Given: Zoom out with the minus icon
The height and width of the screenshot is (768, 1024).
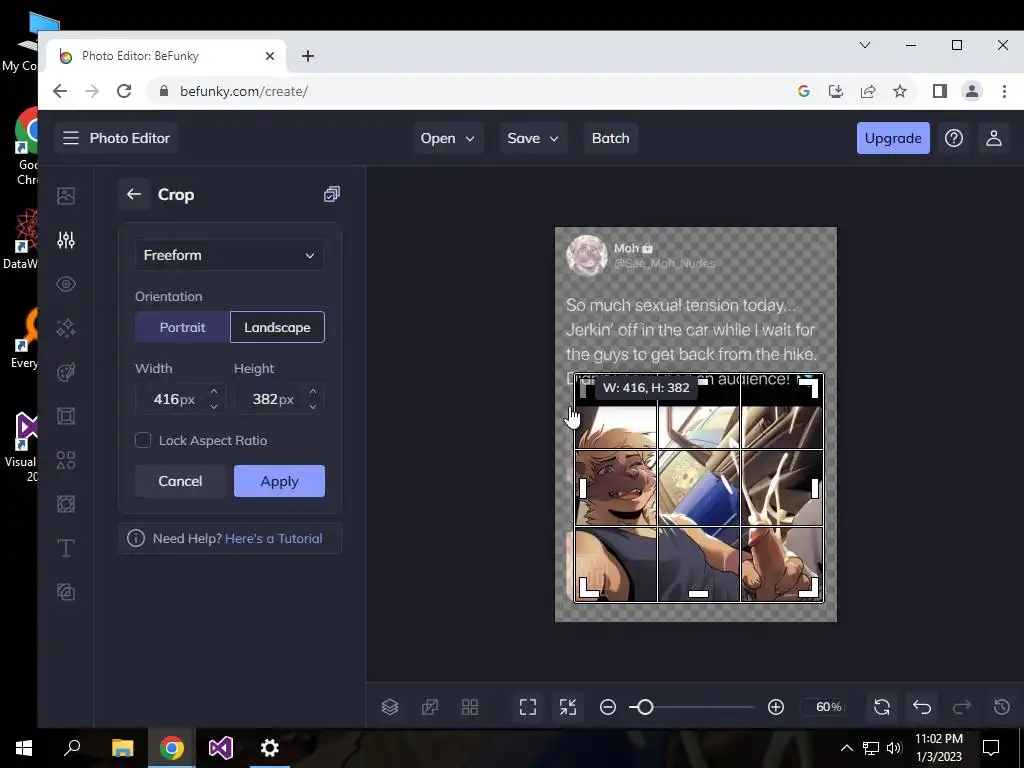Looking at the screenshot, I should click(608, 707).
